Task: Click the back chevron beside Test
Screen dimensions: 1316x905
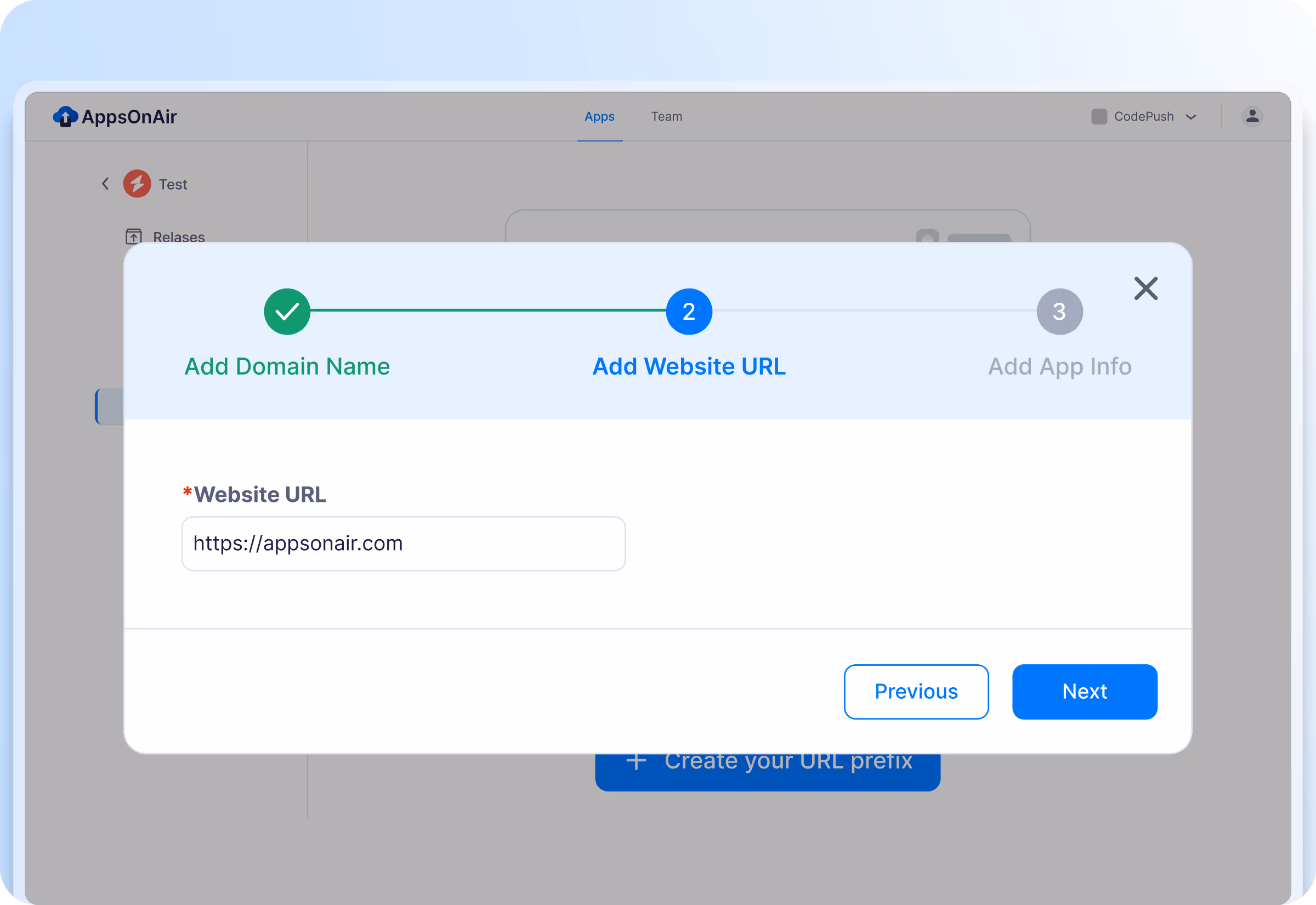Action: pos(105,184)
